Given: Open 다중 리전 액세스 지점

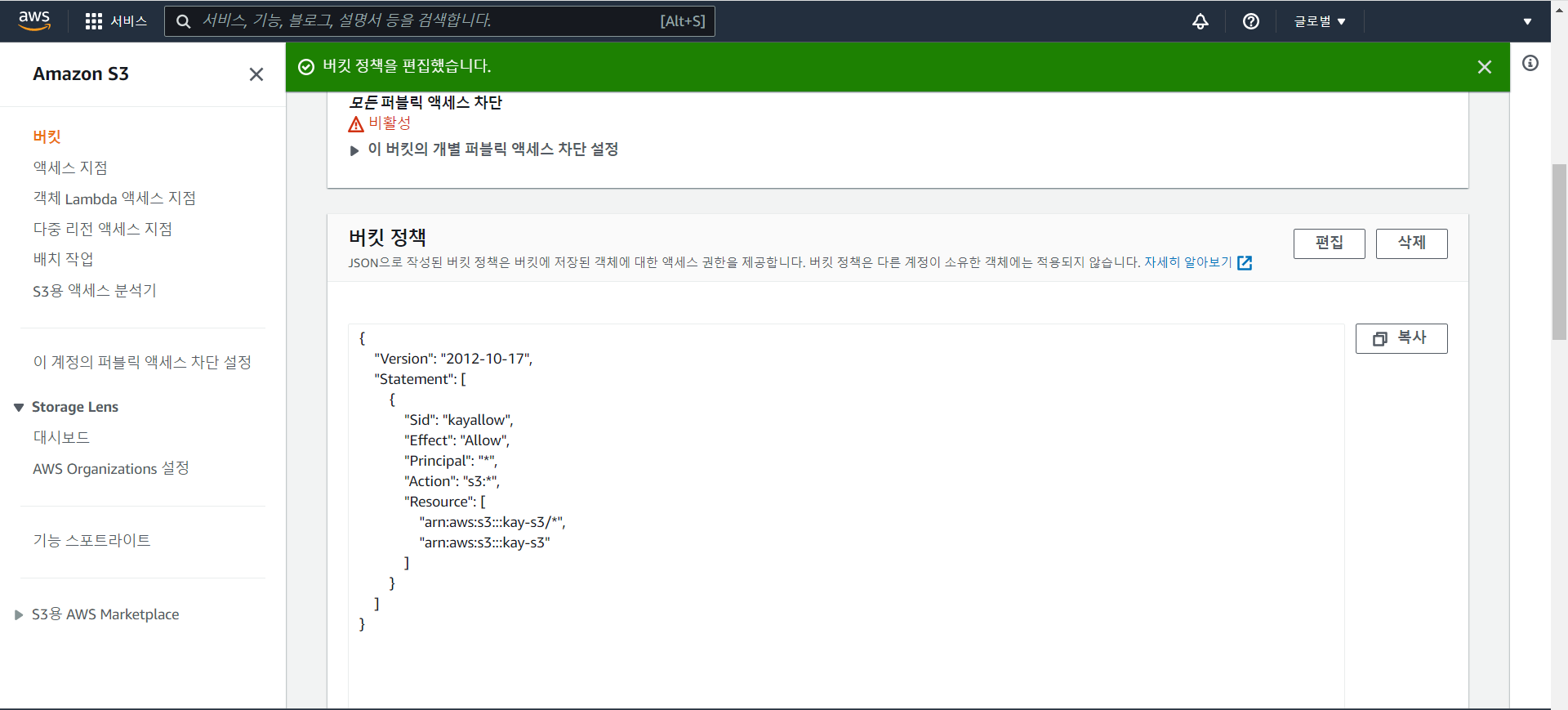Looking at the screenshot, I should (103, 229).
